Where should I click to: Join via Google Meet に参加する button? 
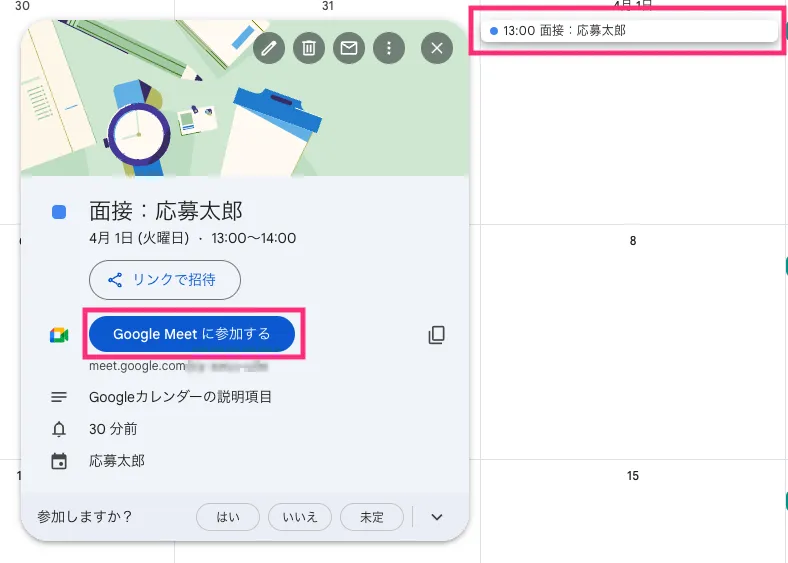tap(192, 335)
